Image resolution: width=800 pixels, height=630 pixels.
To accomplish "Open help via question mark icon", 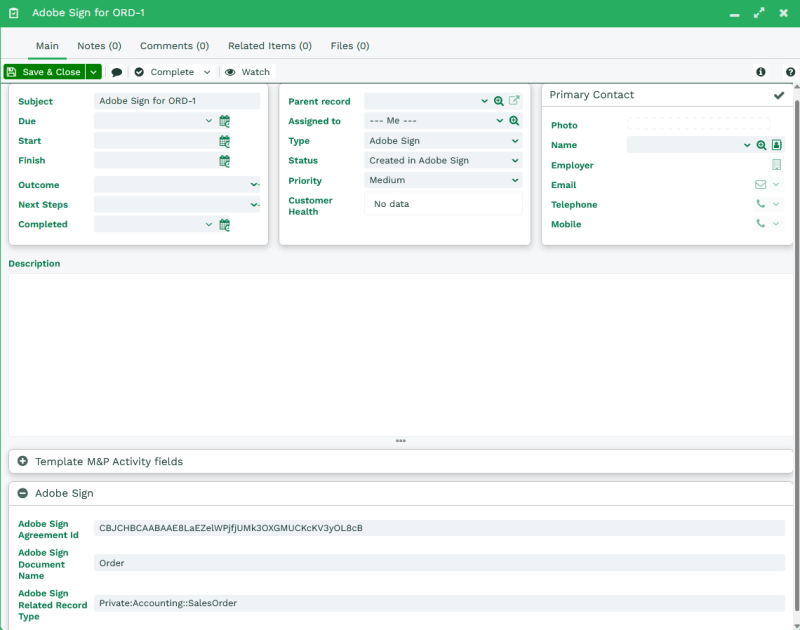I will click(790, 72).
